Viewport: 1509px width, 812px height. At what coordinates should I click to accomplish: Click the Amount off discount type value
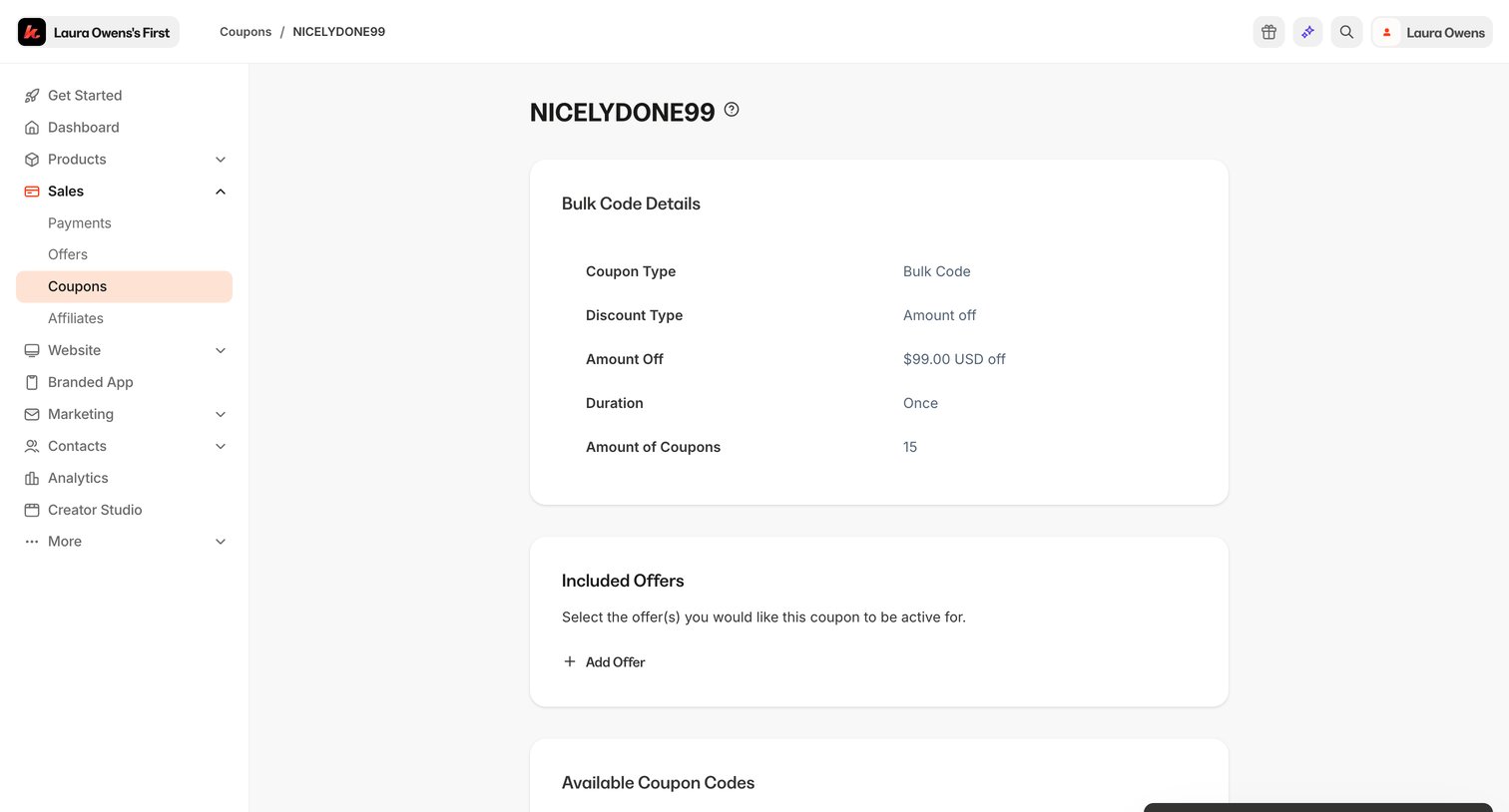point(939,315)
